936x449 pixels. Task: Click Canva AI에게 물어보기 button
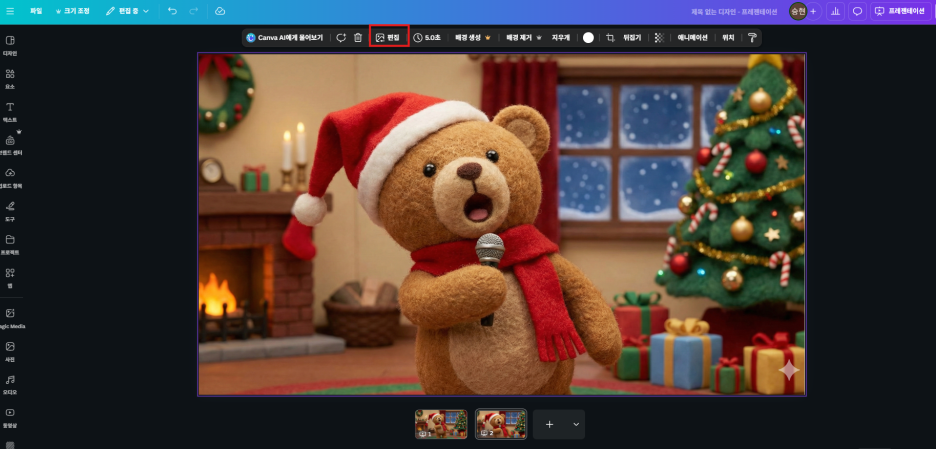tap(285, 38)
